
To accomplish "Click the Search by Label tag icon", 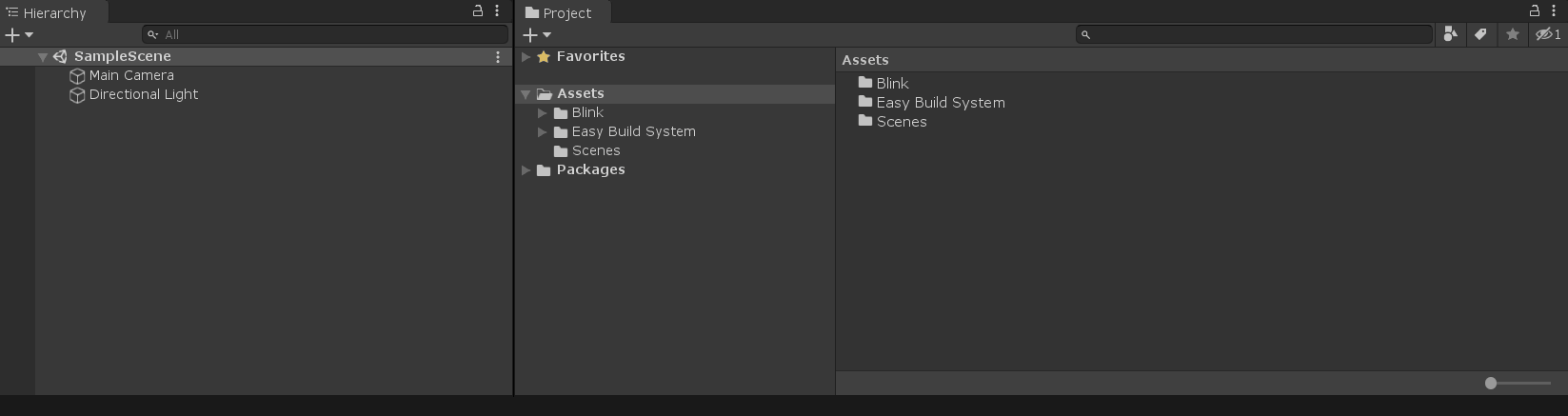I will tap(1480, 34).
